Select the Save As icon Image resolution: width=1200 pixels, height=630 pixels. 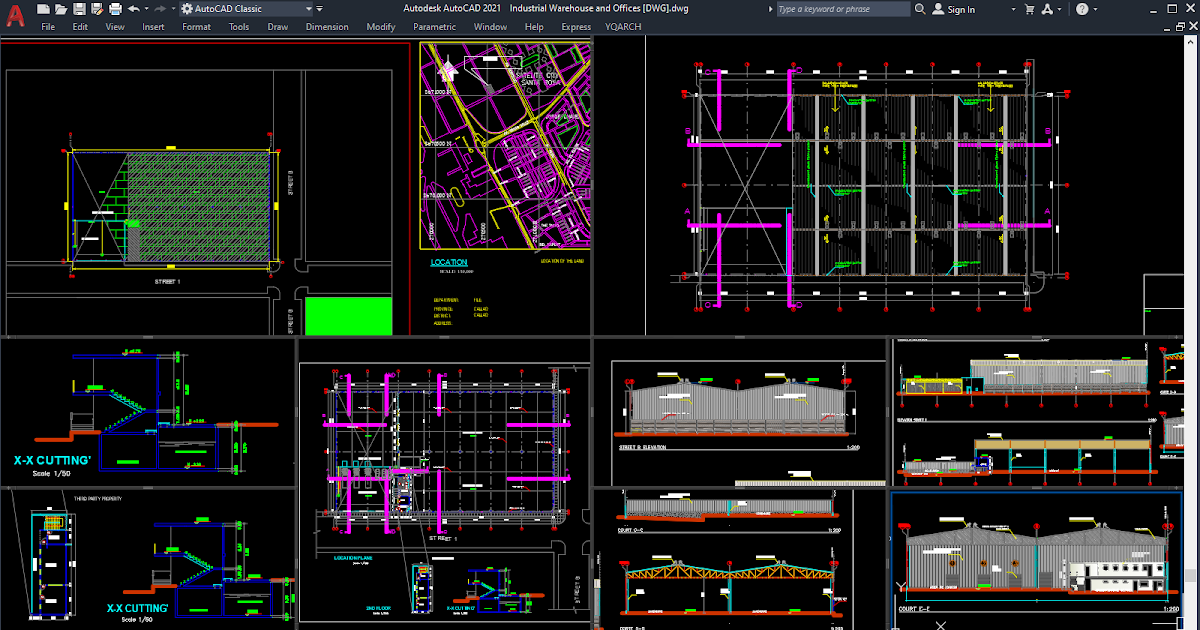96,8
